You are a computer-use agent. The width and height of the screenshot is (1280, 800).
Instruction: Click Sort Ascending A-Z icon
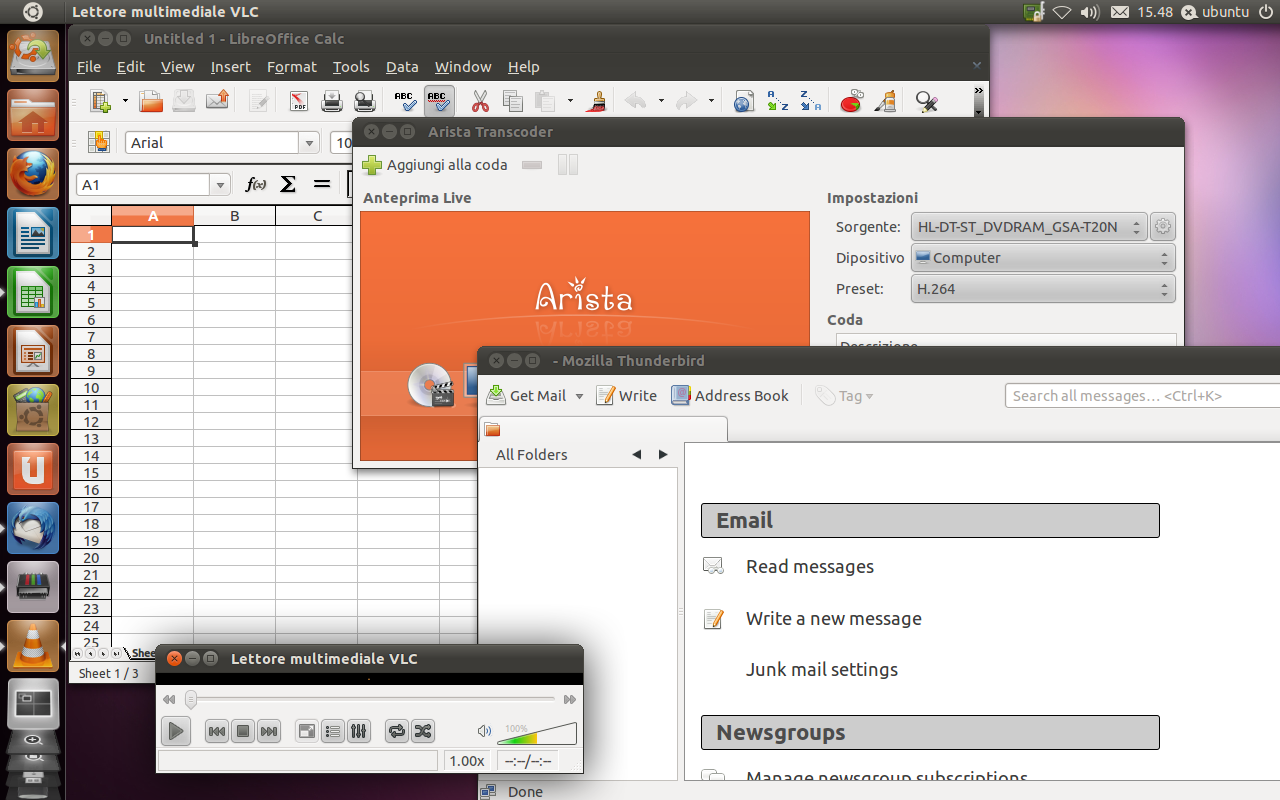click(x=777, y=101)
